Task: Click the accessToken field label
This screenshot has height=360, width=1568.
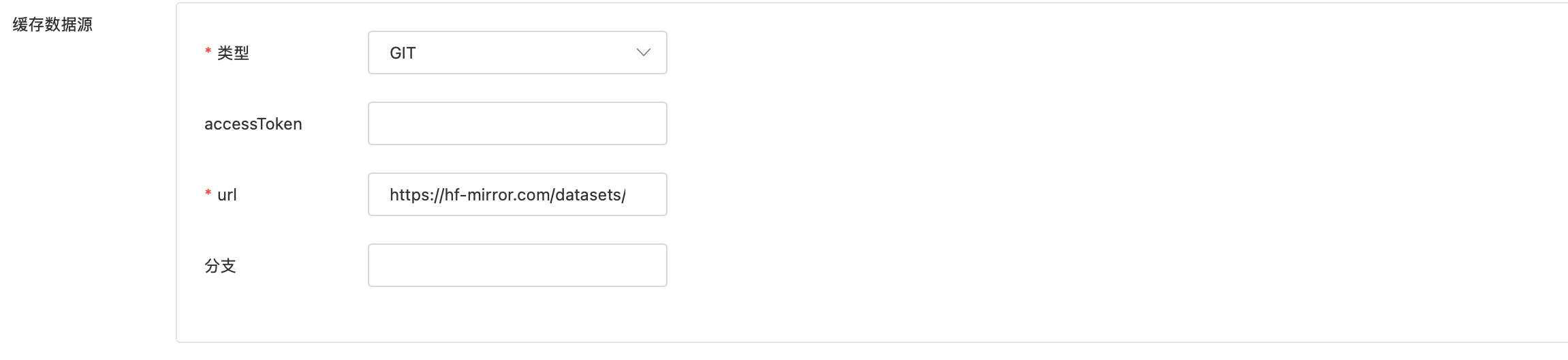Action: [x=253, y=124]
